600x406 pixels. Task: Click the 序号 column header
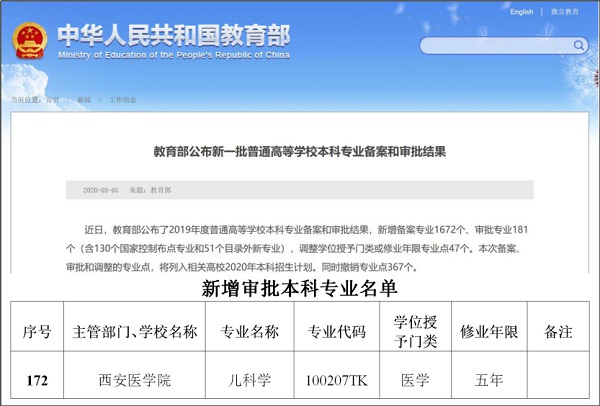click(x=37, y=331)
